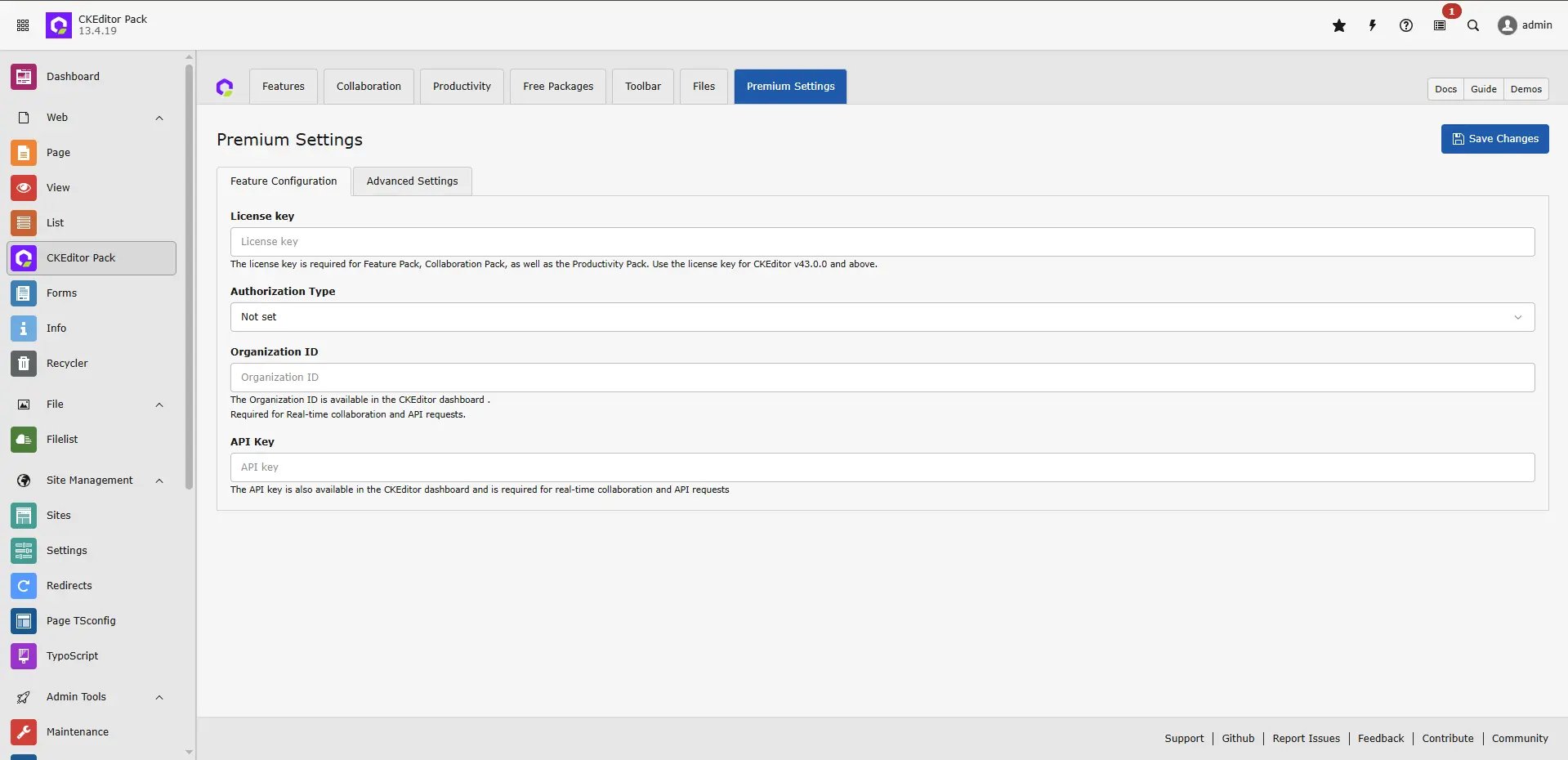Open the Redirects module icon
Screen dimensions: 1568x760
click(x=24, y=586)
